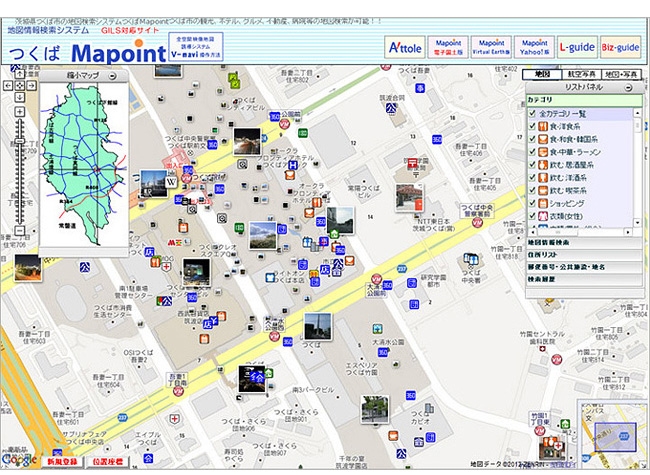Viewport: 650px width, 475px height.
Task: Click the 公 marker by 筑波合同 building
Action: (391, 109)
